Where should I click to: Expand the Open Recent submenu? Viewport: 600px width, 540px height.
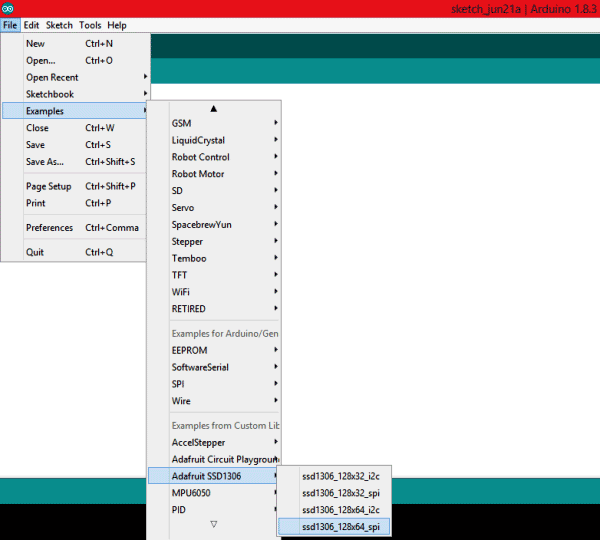click(52, 77)
